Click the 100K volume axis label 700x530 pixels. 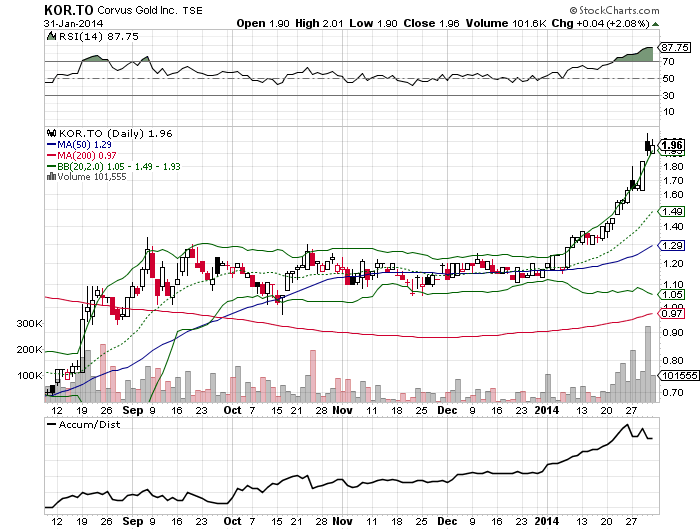29,376
